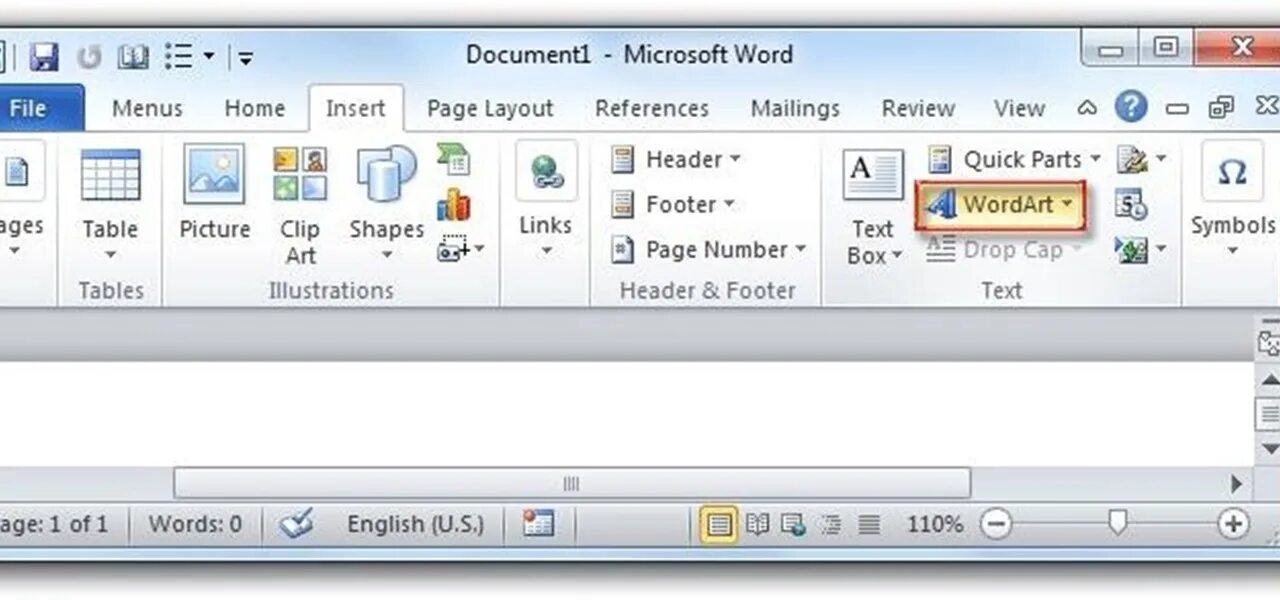Click the Zoom In plus button
This screenshot has height=600, width=1280.
click(1233, 523)
